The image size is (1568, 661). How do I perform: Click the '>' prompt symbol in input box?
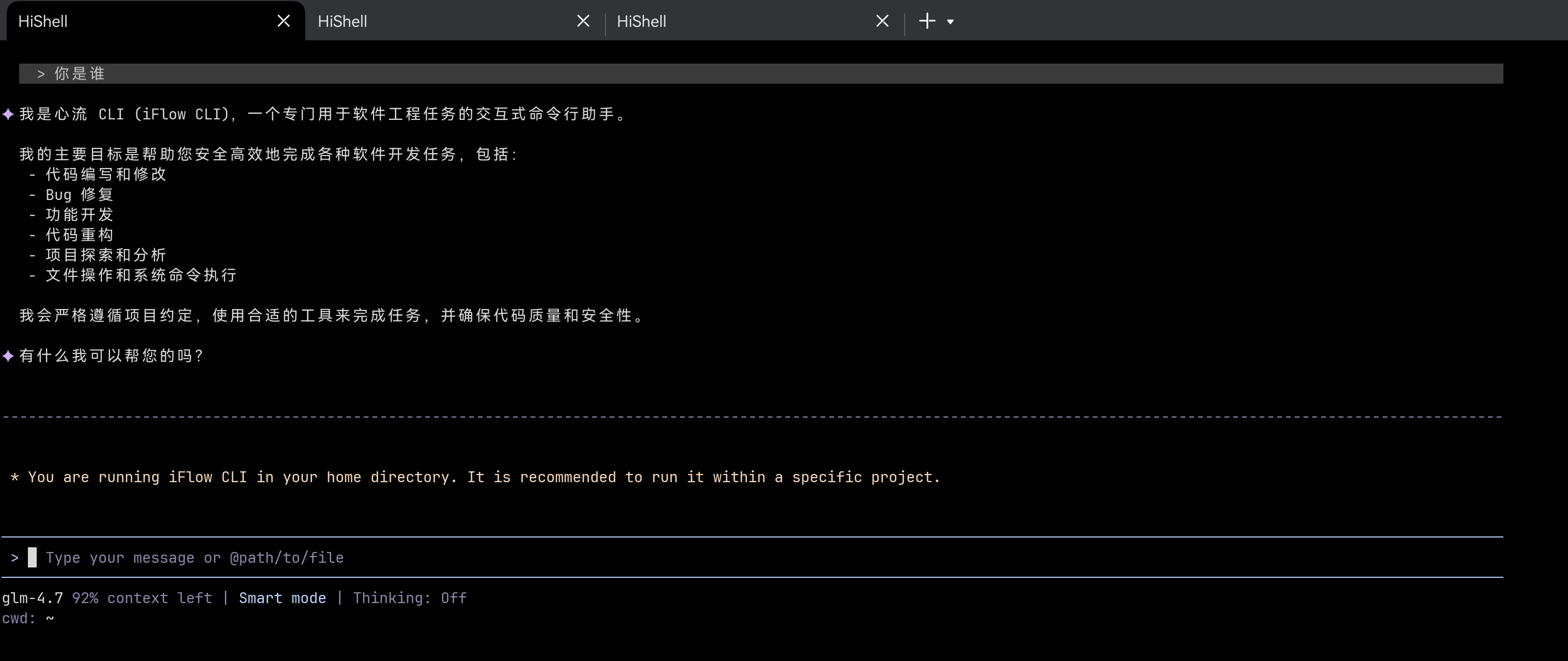pyautogui.click(x=14, y=558)
